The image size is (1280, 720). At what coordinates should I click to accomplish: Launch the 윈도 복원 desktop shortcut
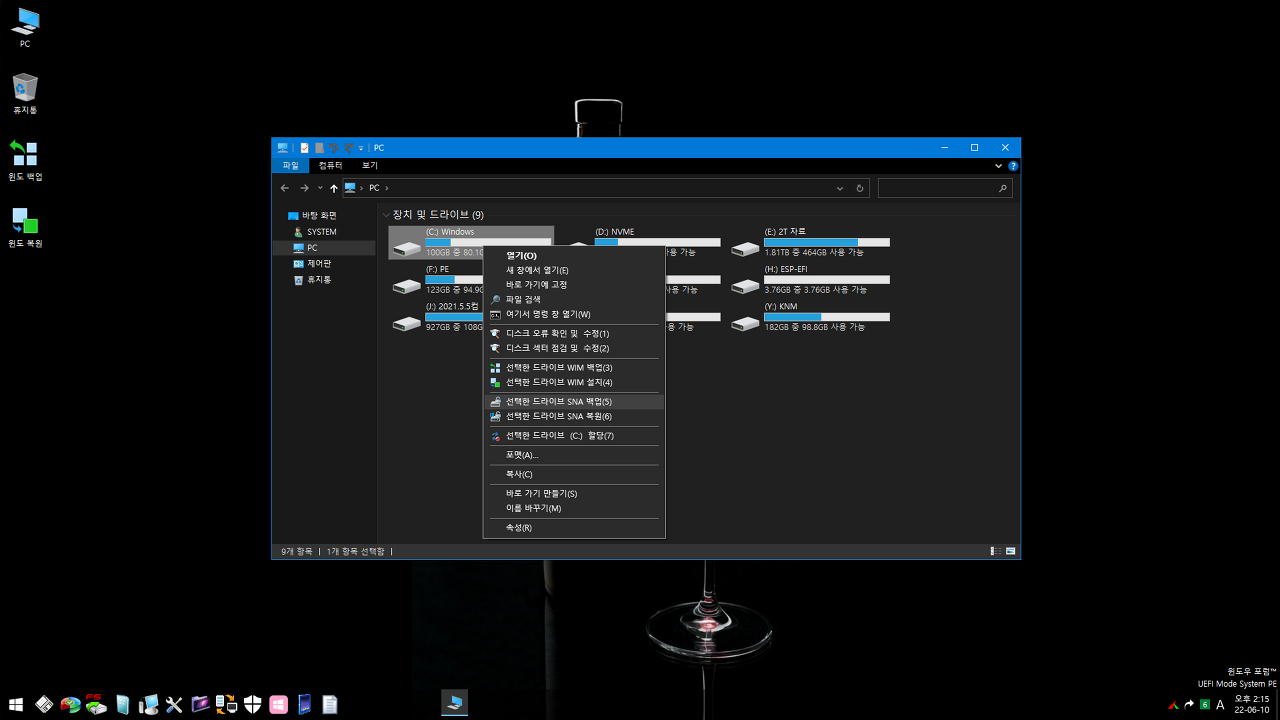[25, 227]
